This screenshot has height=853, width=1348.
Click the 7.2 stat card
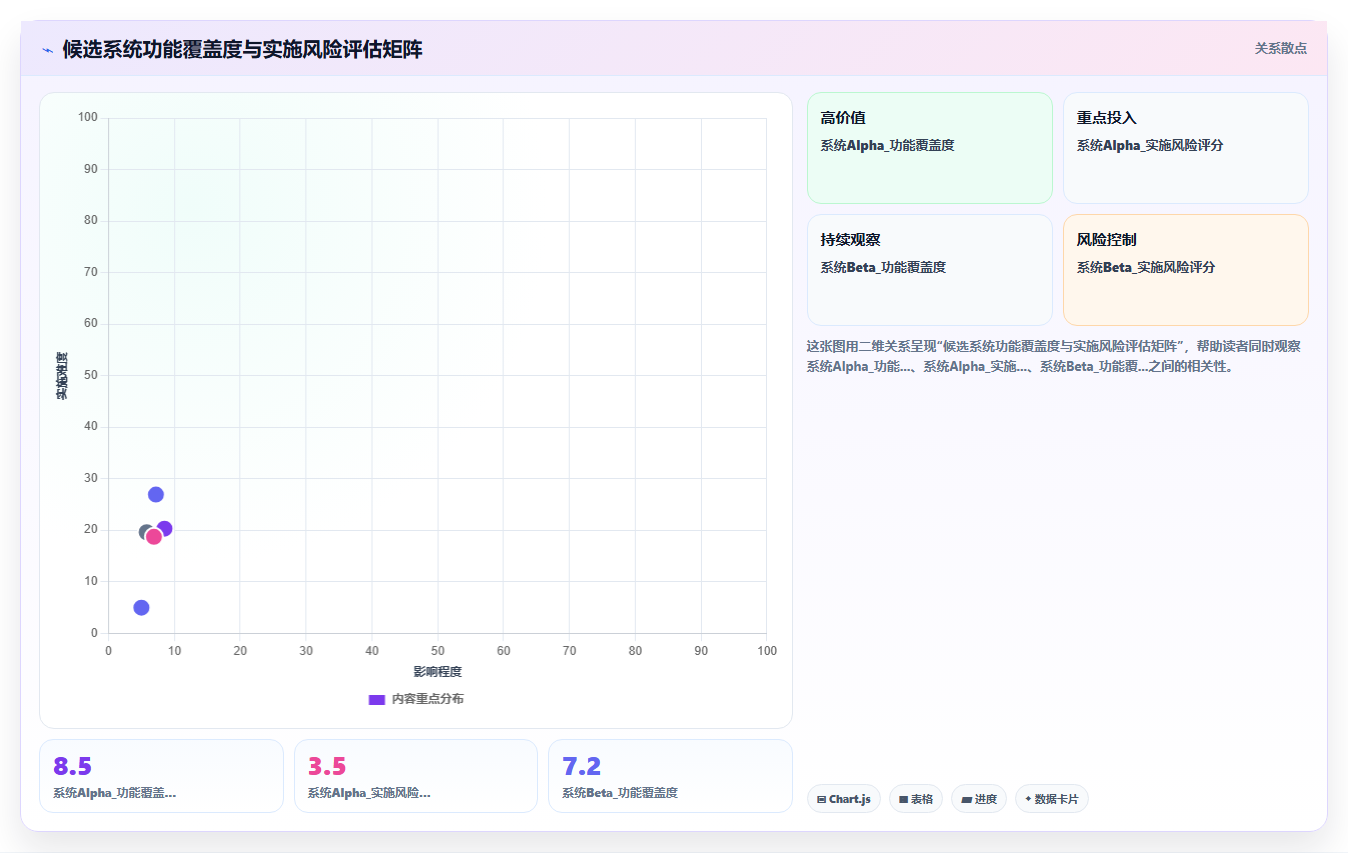[x=670, y=776]
